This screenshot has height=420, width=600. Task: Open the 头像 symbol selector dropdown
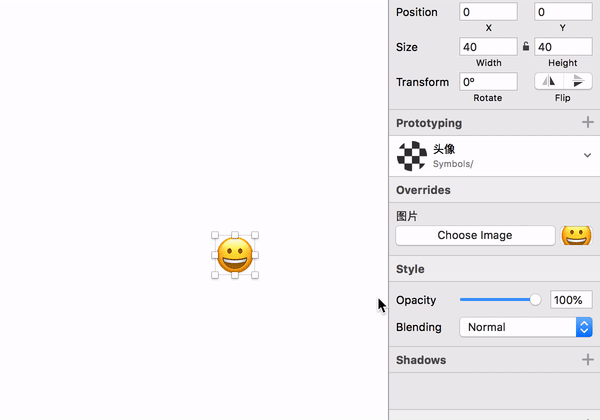(587, 155)
